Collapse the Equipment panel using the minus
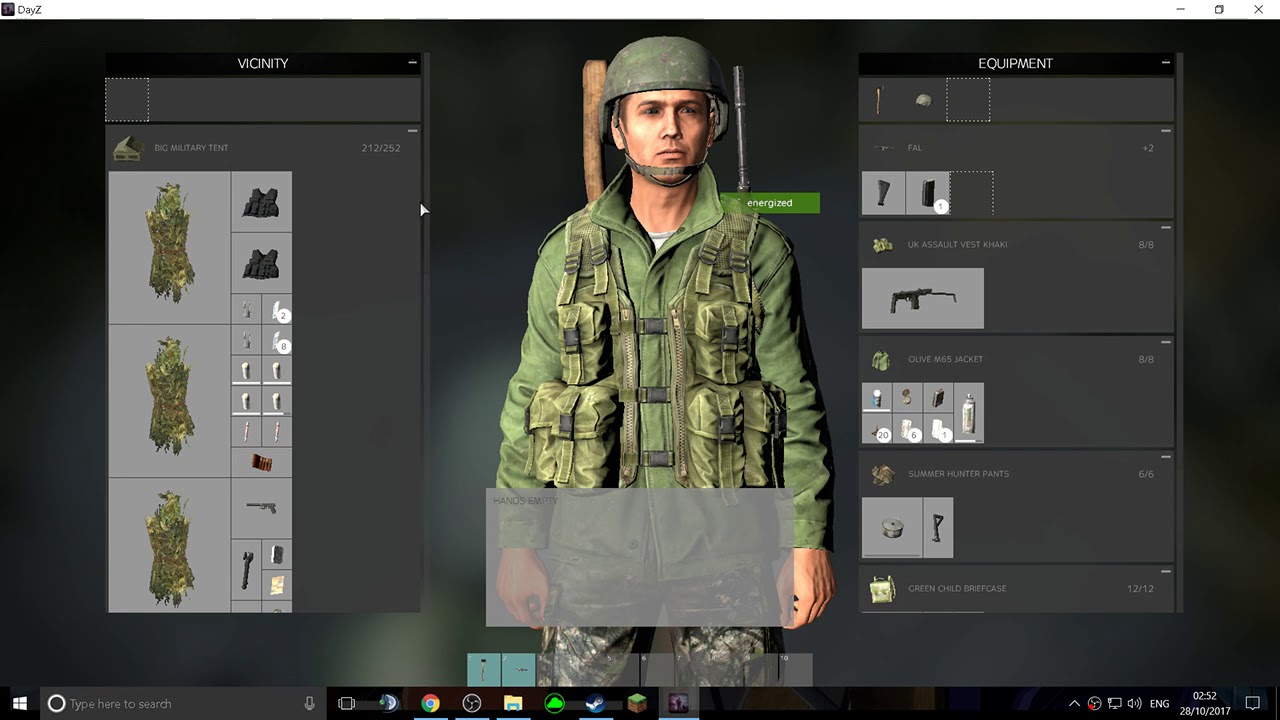 coord(1165,62)
